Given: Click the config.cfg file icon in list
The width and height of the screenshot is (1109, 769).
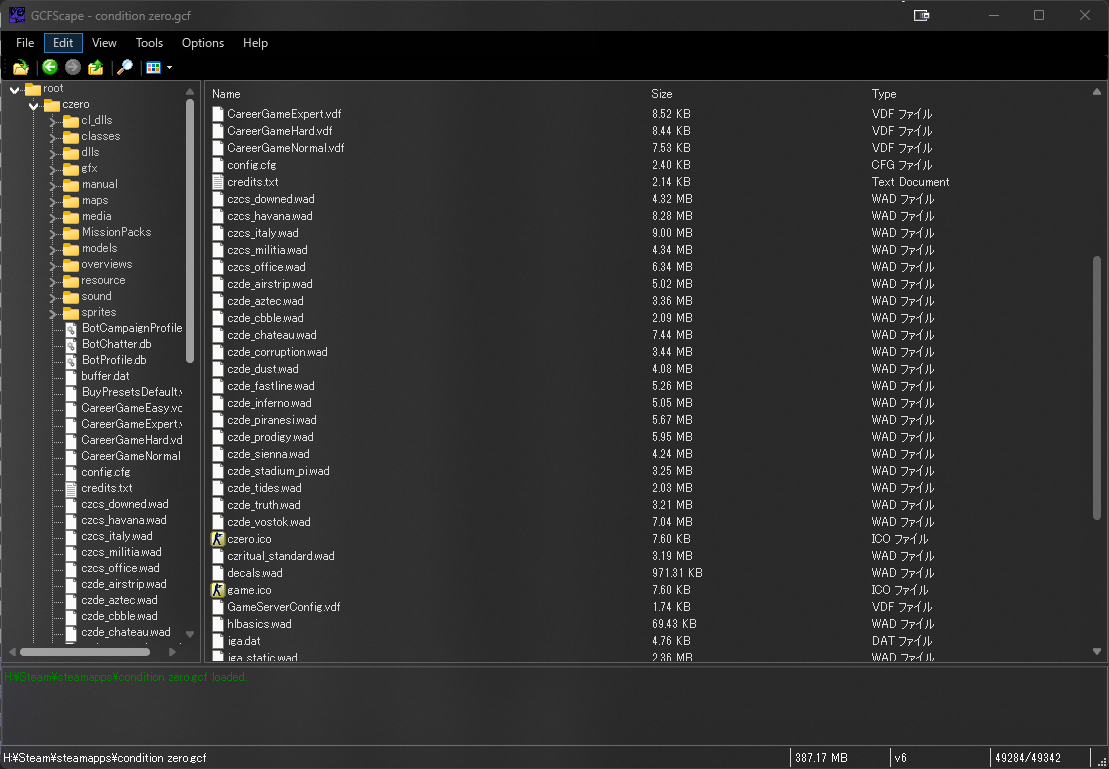Looking at the screenshot, I should tap(218, 165).
